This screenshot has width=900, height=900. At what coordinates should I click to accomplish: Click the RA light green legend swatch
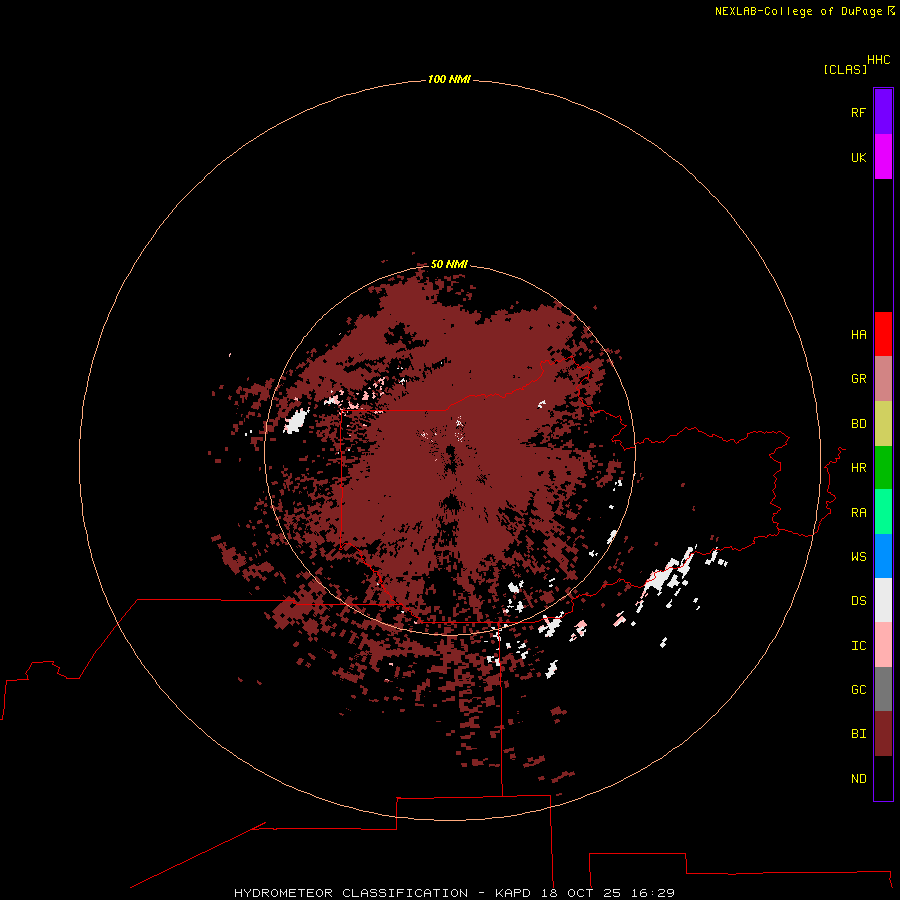(883, 512)
